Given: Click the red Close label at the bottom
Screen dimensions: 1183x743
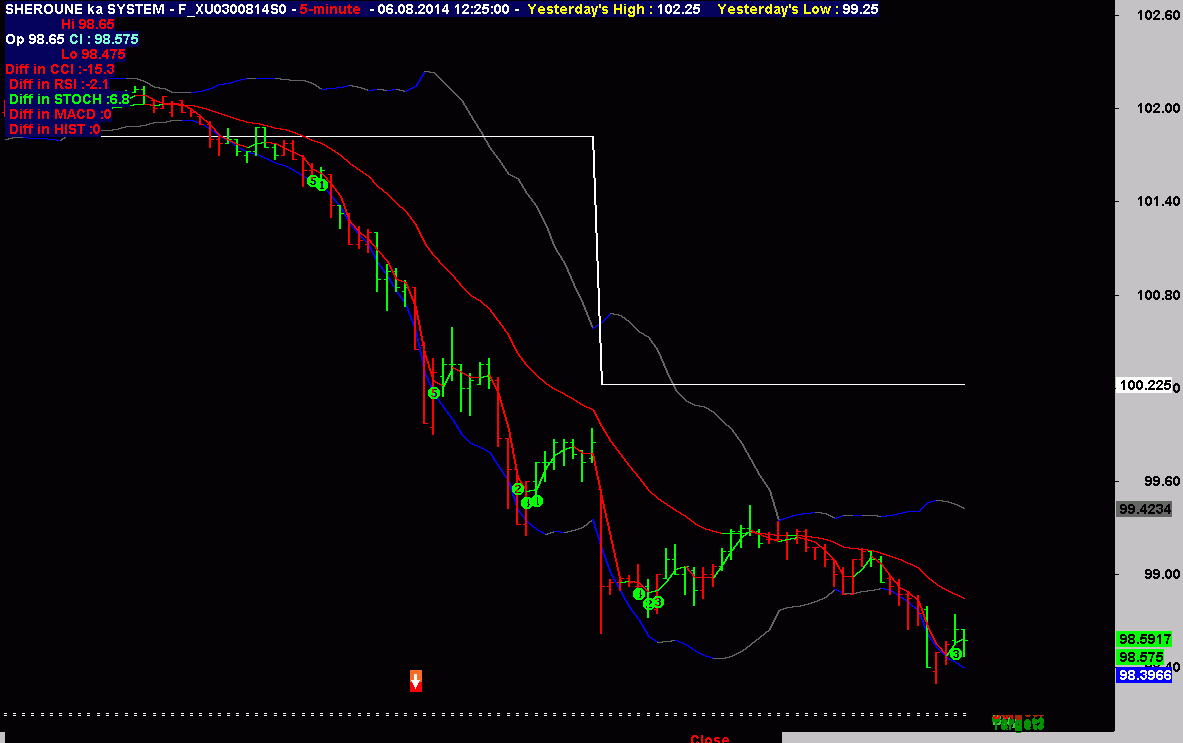Looking at the screenshot, I should 709,738.
